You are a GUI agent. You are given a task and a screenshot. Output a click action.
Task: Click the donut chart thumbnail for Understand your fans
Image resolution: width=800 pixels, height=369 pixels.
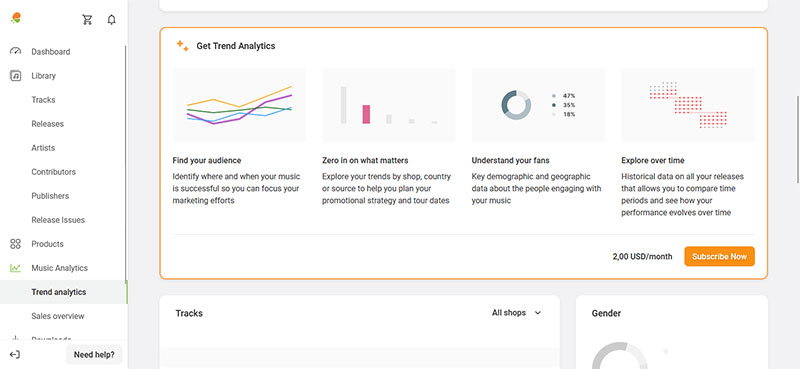[538, 105]
